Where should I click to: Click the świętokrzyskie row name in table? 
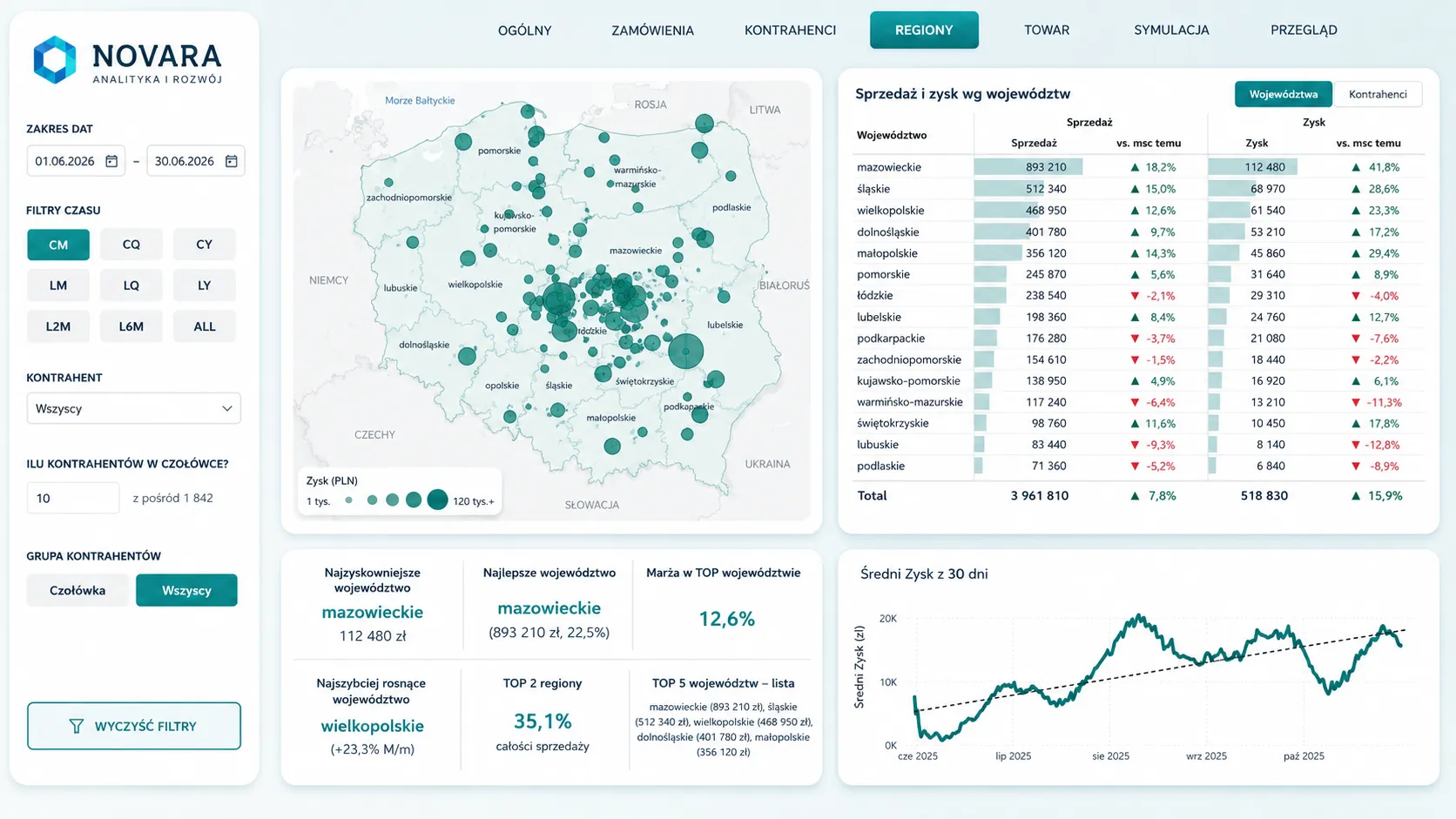tap(893, 423)
